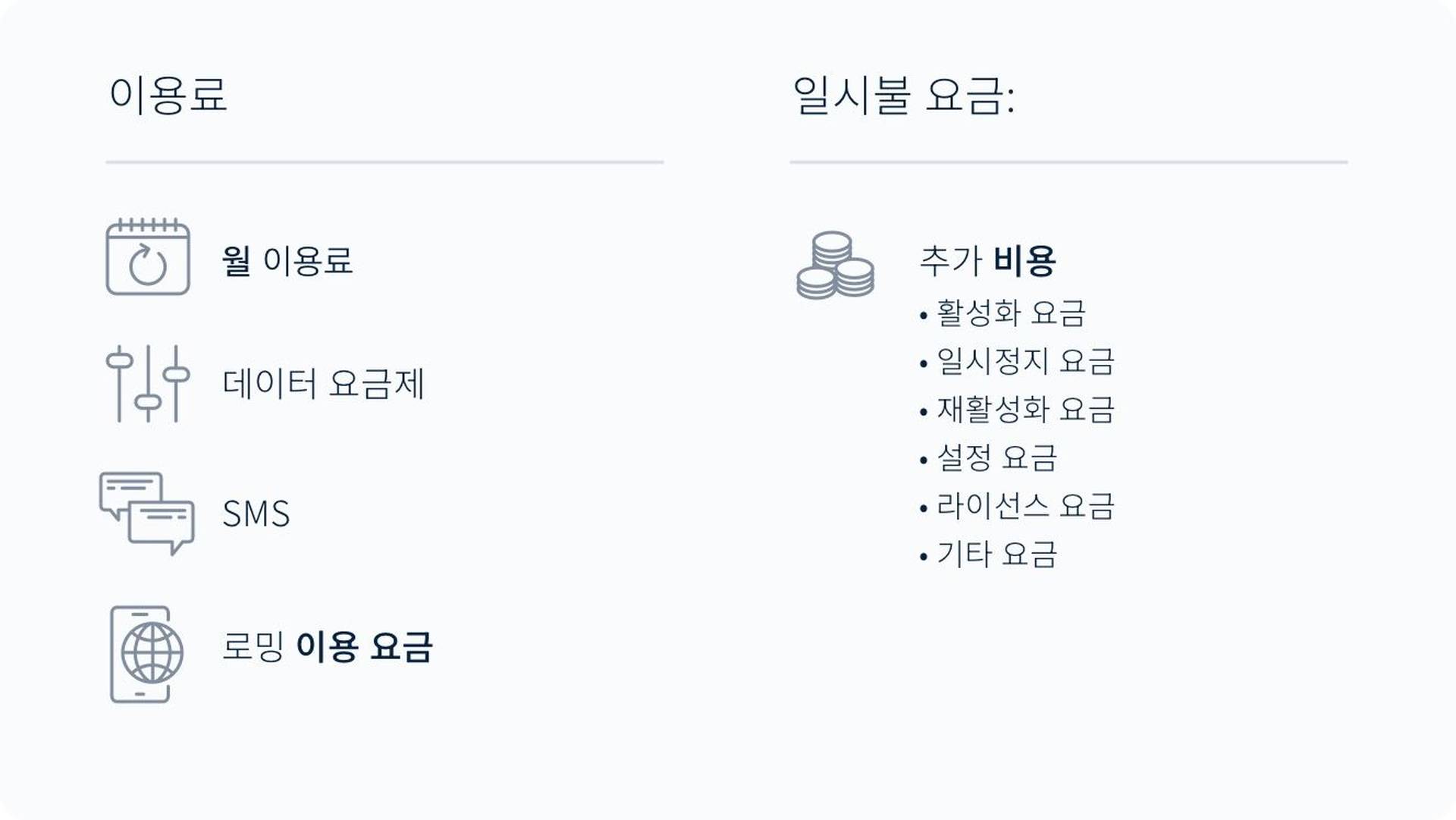Image resolution: width=1456 pixels, height=820 pixels.
Task: Click the 일시정지 요금 list item
Action: click(x=1025, y=361)
